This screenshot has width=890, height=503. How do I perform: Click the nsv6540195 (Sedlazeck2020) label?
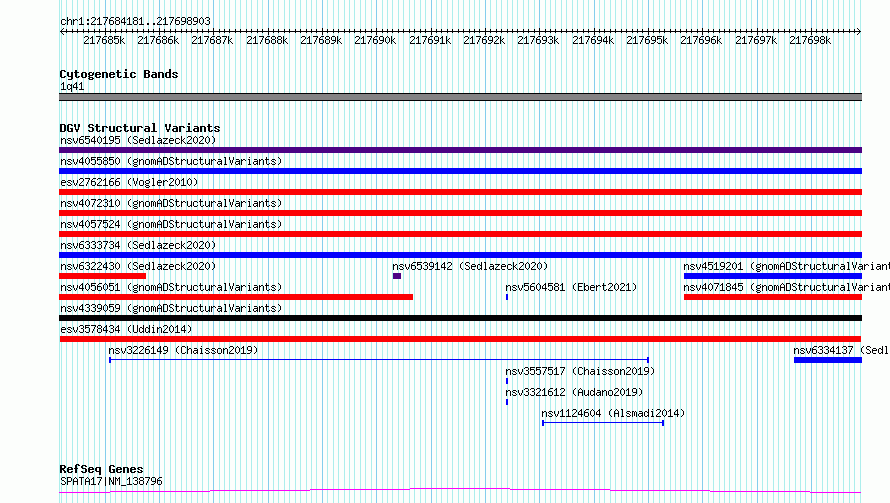[138, 140]
